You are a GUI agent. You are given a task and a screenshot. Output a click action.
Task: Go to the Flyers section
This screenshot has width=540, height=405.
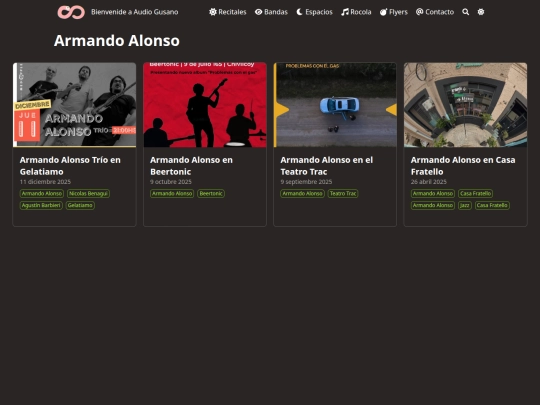pos(394,12)
